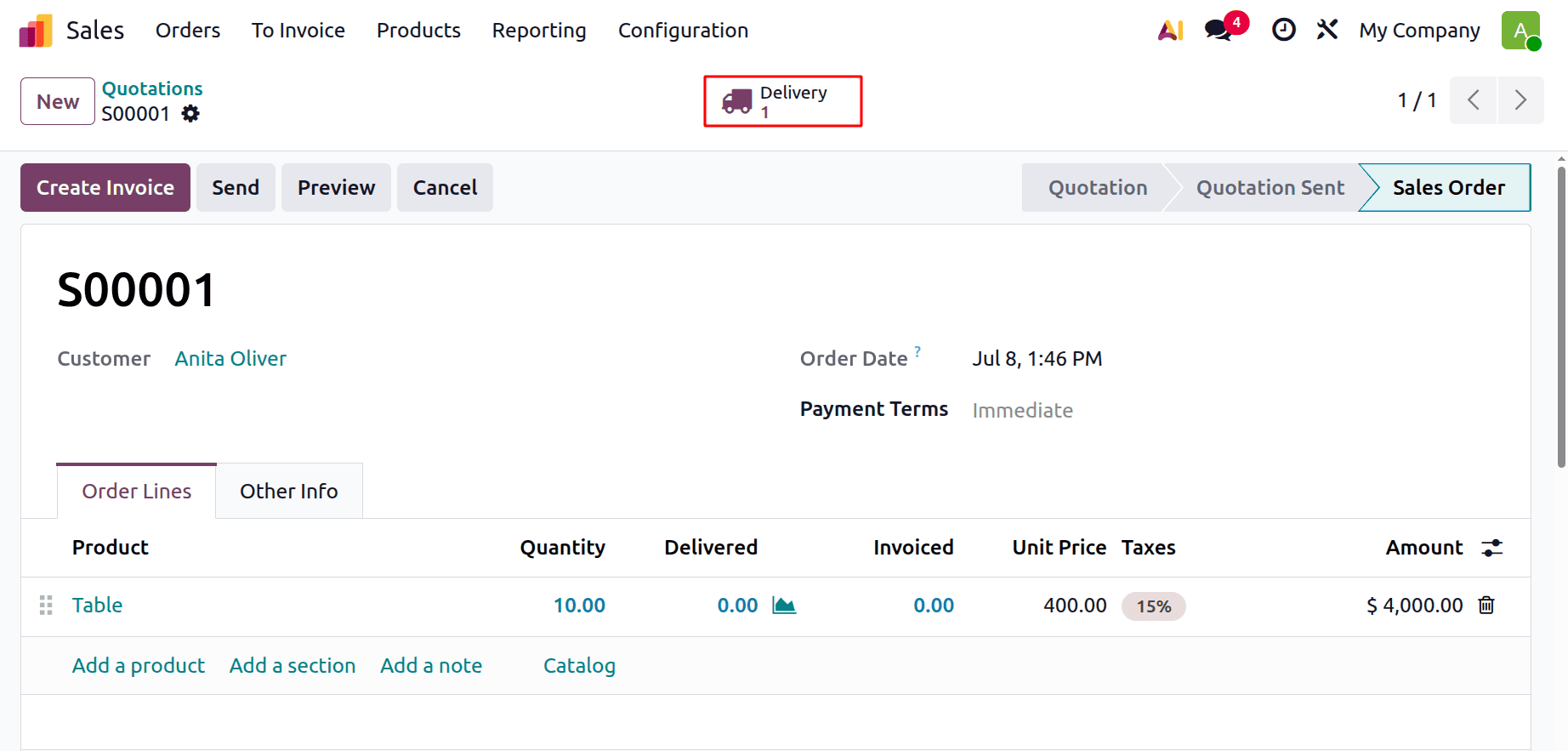This screenshot has height=751, width=1568.
Task: Open the Configuration menu
Action: pyautogui.click(x=683, y=31)
